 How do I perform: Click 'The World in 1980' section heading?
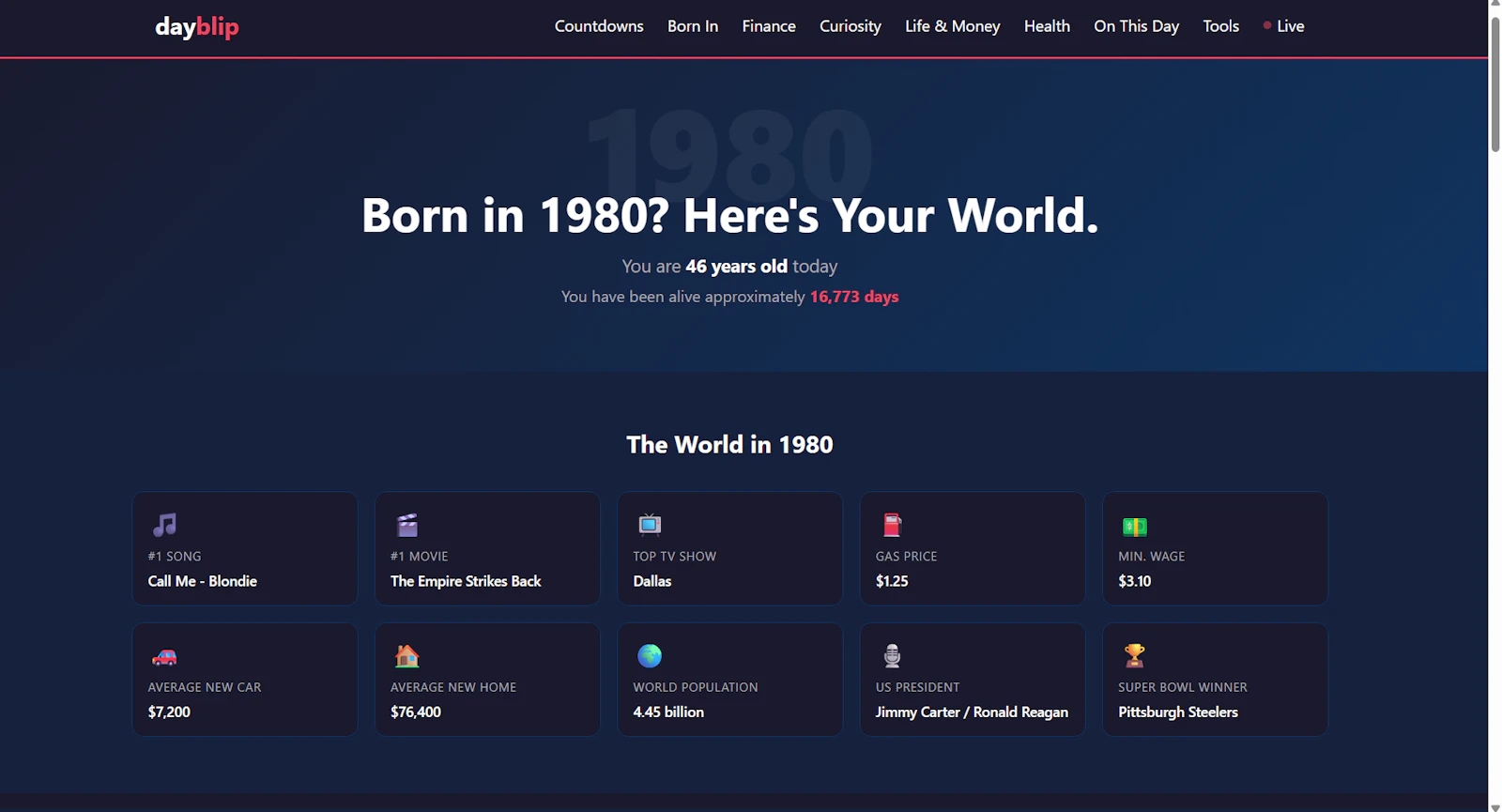coord(729,444)
